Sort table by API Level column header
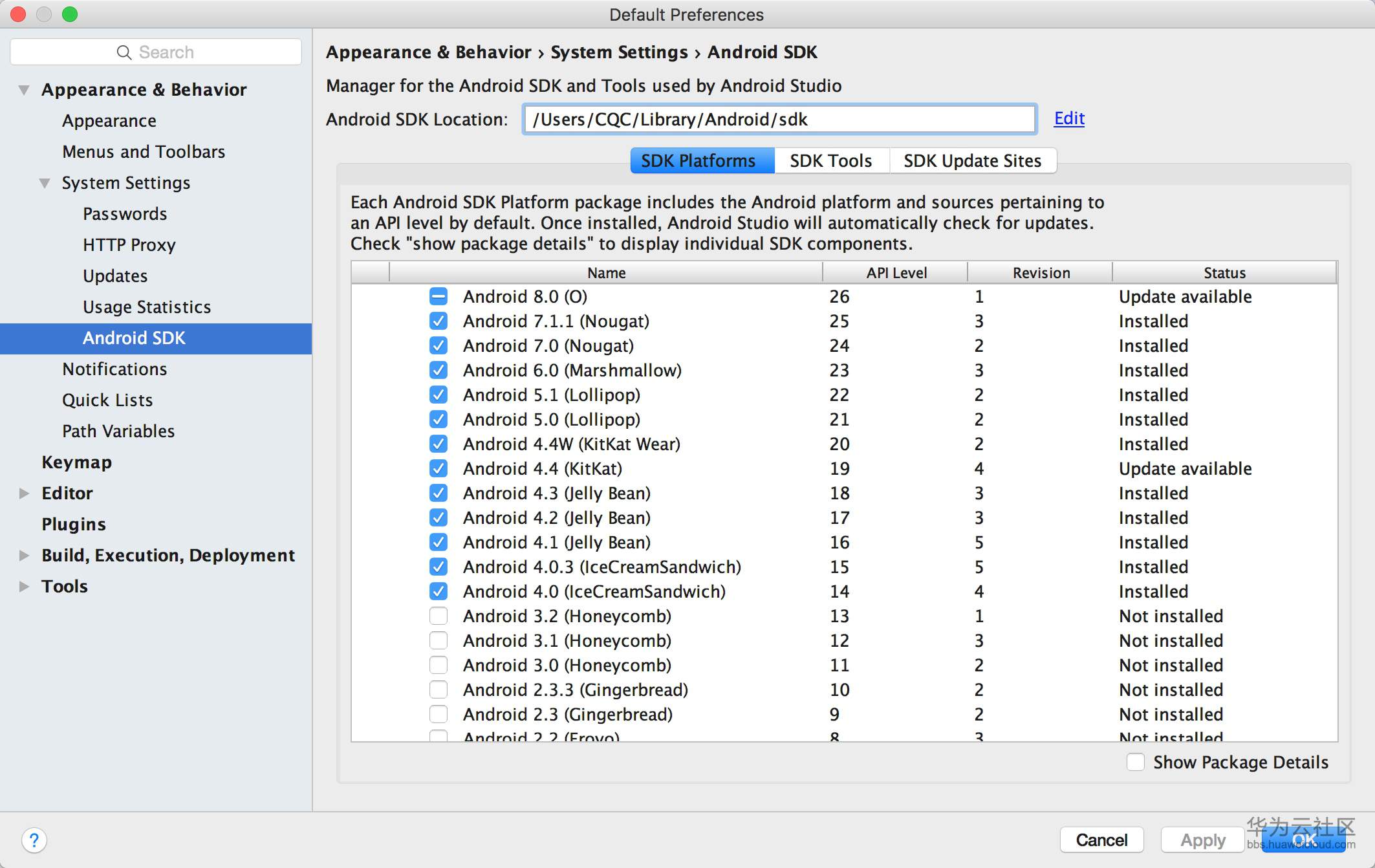This screenshot has width=1375, height=868. click(896, 273)
